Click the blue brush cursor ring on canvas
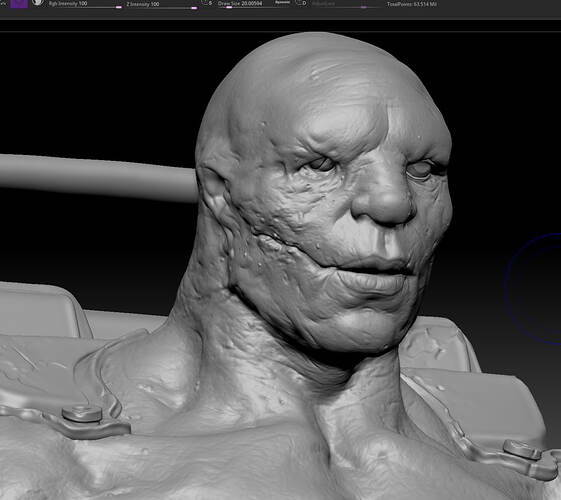Image resolution: width=561 pixels, height=500 pixels. coord(533,289)
